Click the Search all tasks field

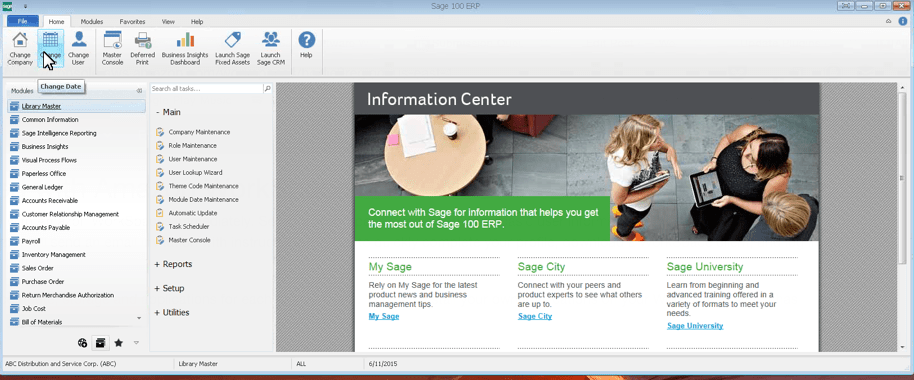(x=206, y=89)
